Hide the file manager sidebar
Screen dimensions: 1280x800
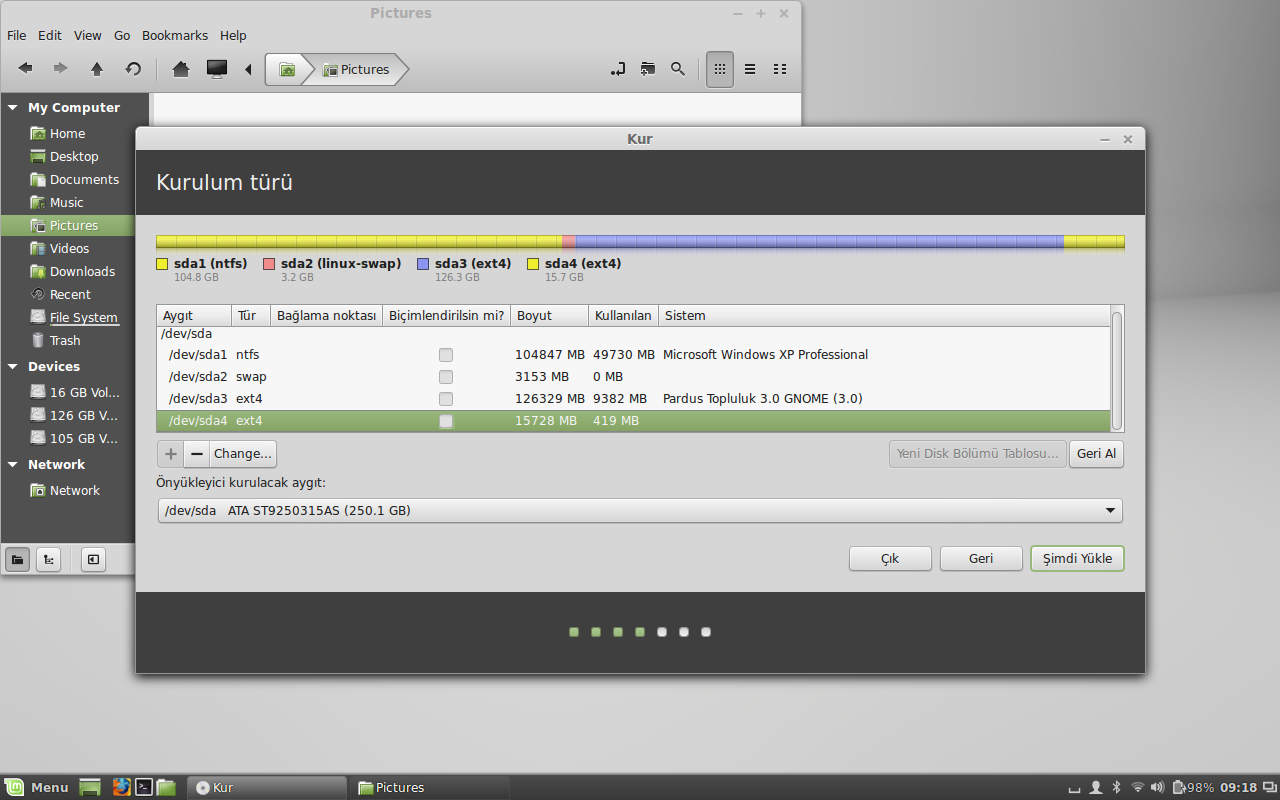pos(93,559)
